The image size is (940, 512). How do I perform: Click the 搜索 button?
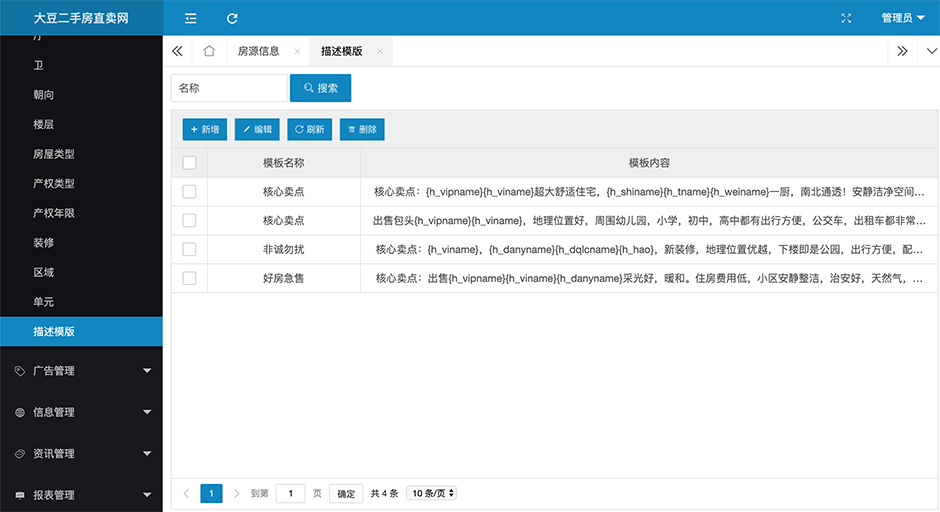point(320,88)
